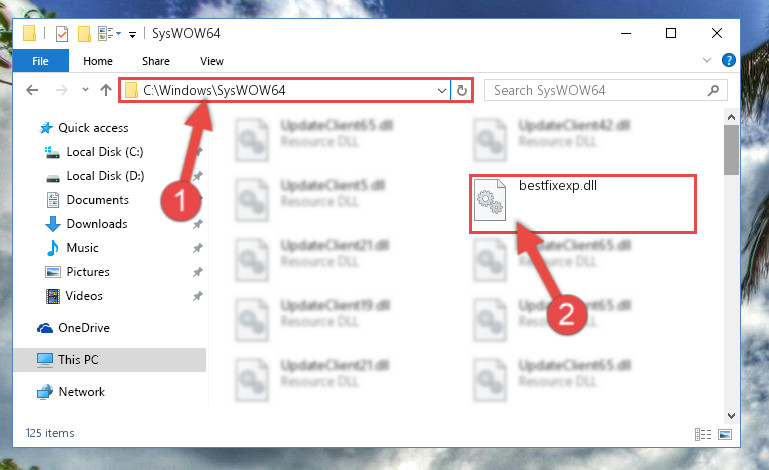Expand the recent locations dropdown arrow

85,90
